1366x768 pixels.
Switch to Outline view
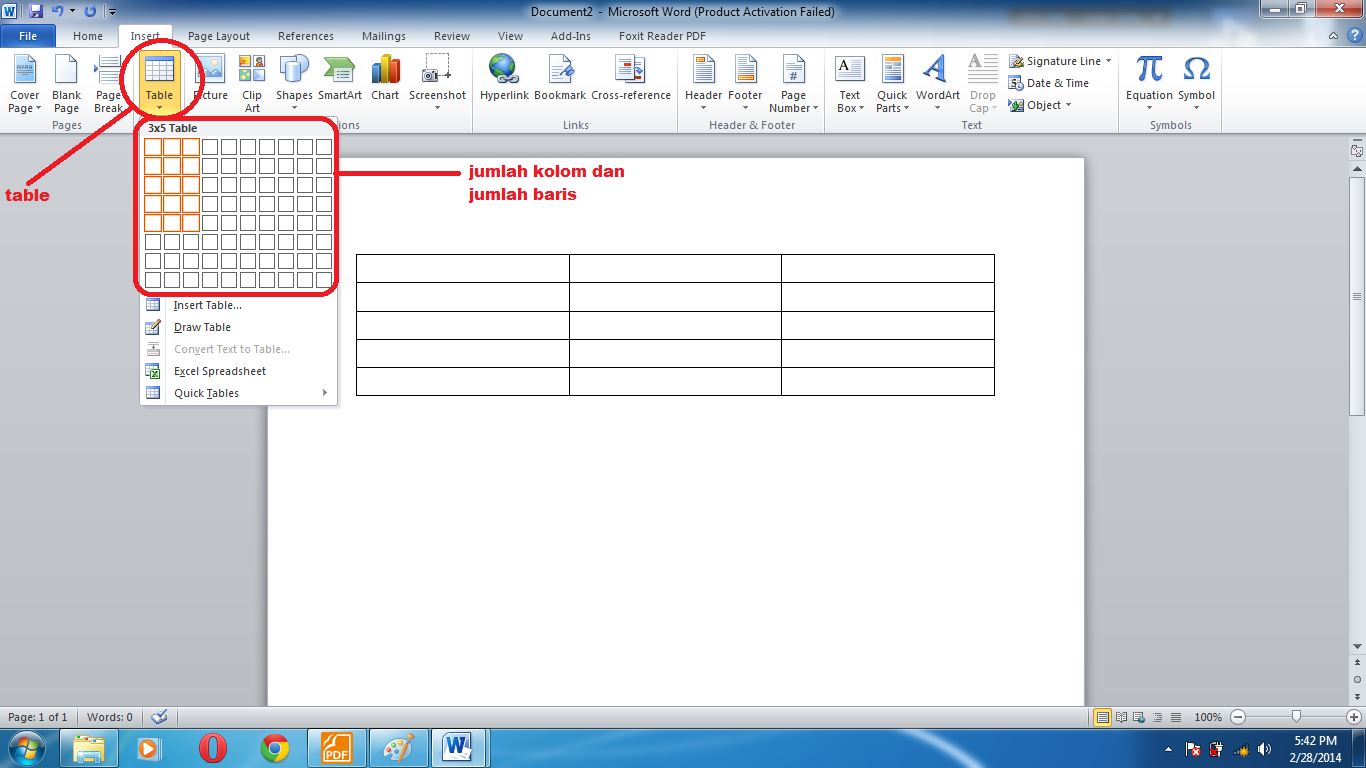click(x=1157, y=717)
